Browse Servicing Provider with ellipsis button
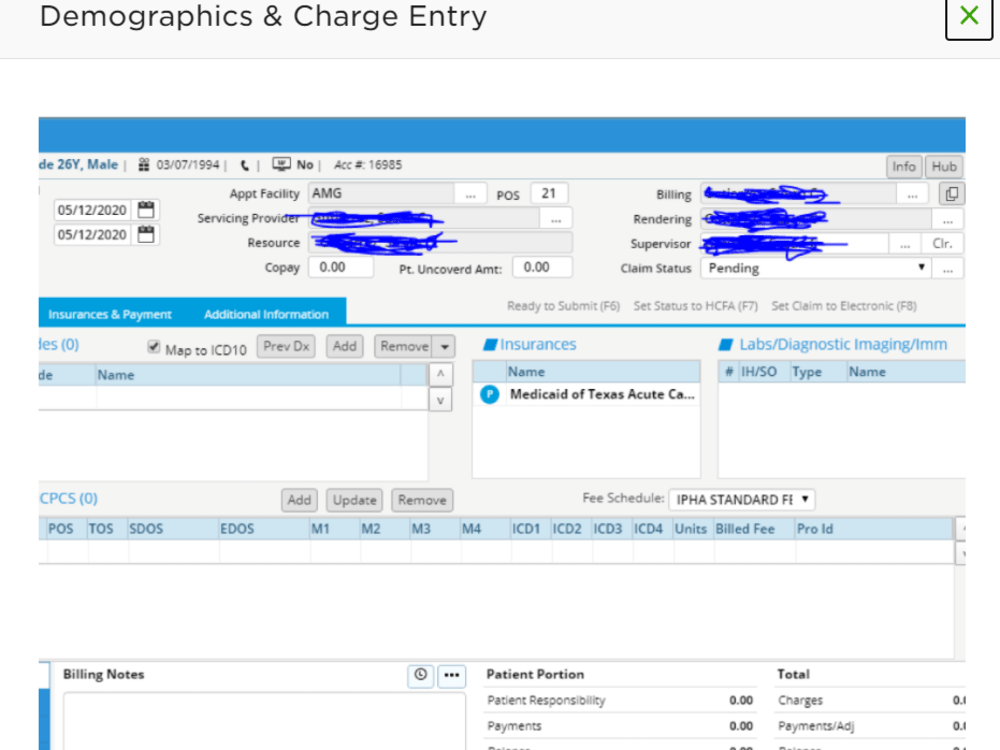 click(x=556, y=219)
